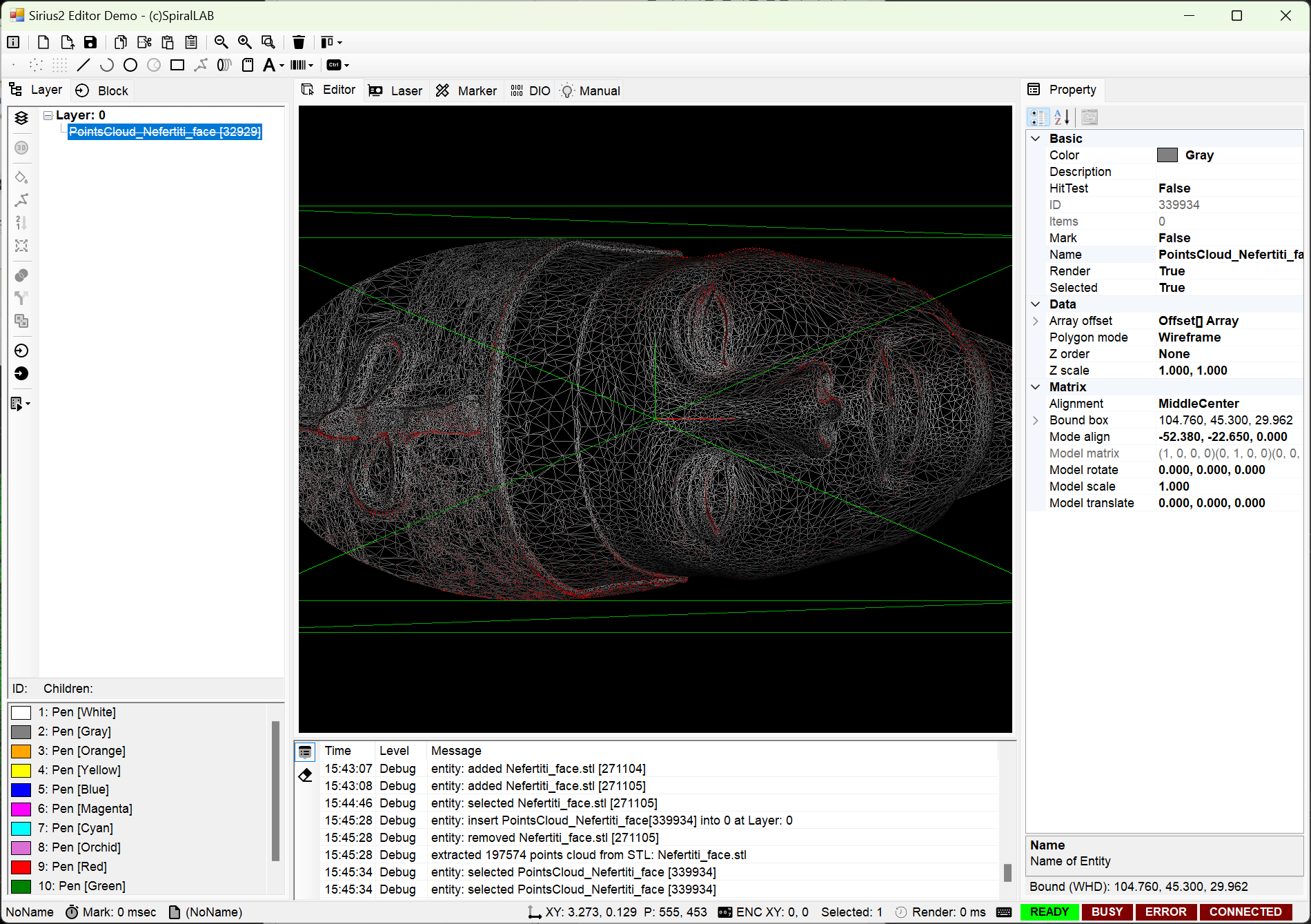Click the hollow circled-arrow icon in the left sidebar

[x=21, y=351]
